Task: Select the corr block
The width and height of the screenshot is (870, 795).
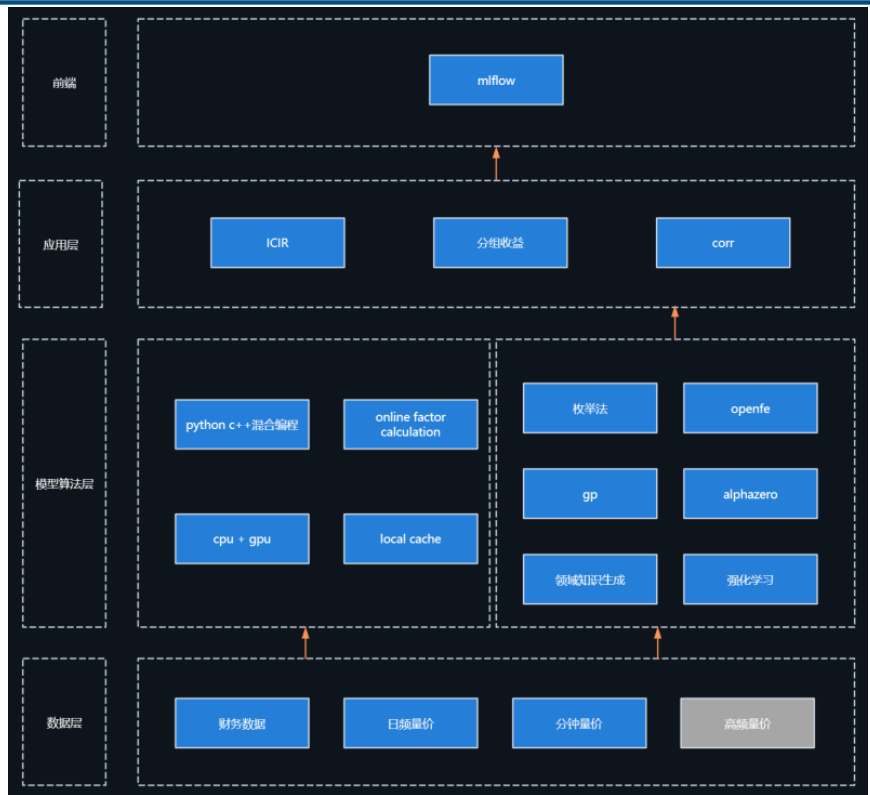Action: [x=723, y=243]
